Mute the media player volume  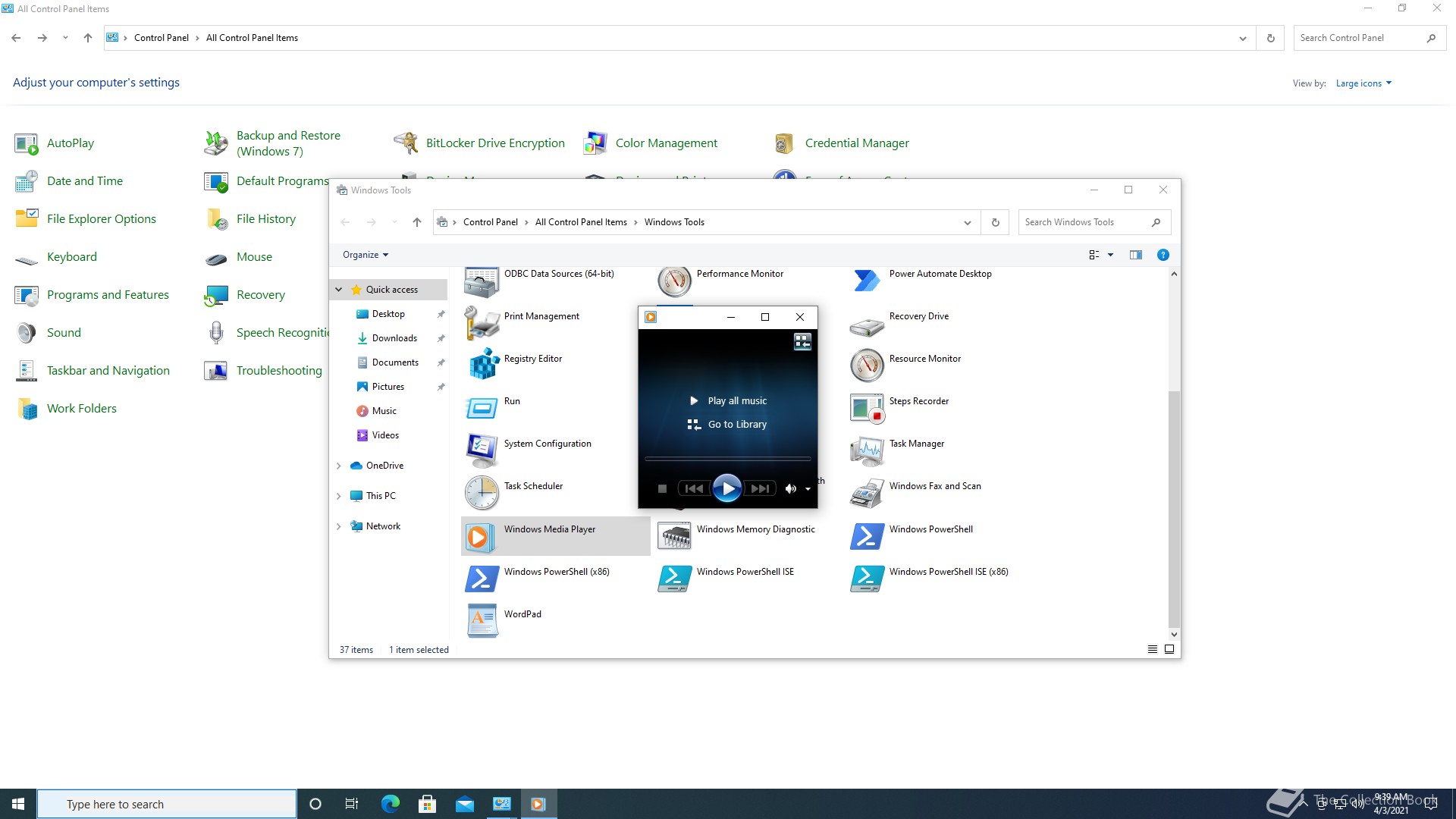click(790, 489)
